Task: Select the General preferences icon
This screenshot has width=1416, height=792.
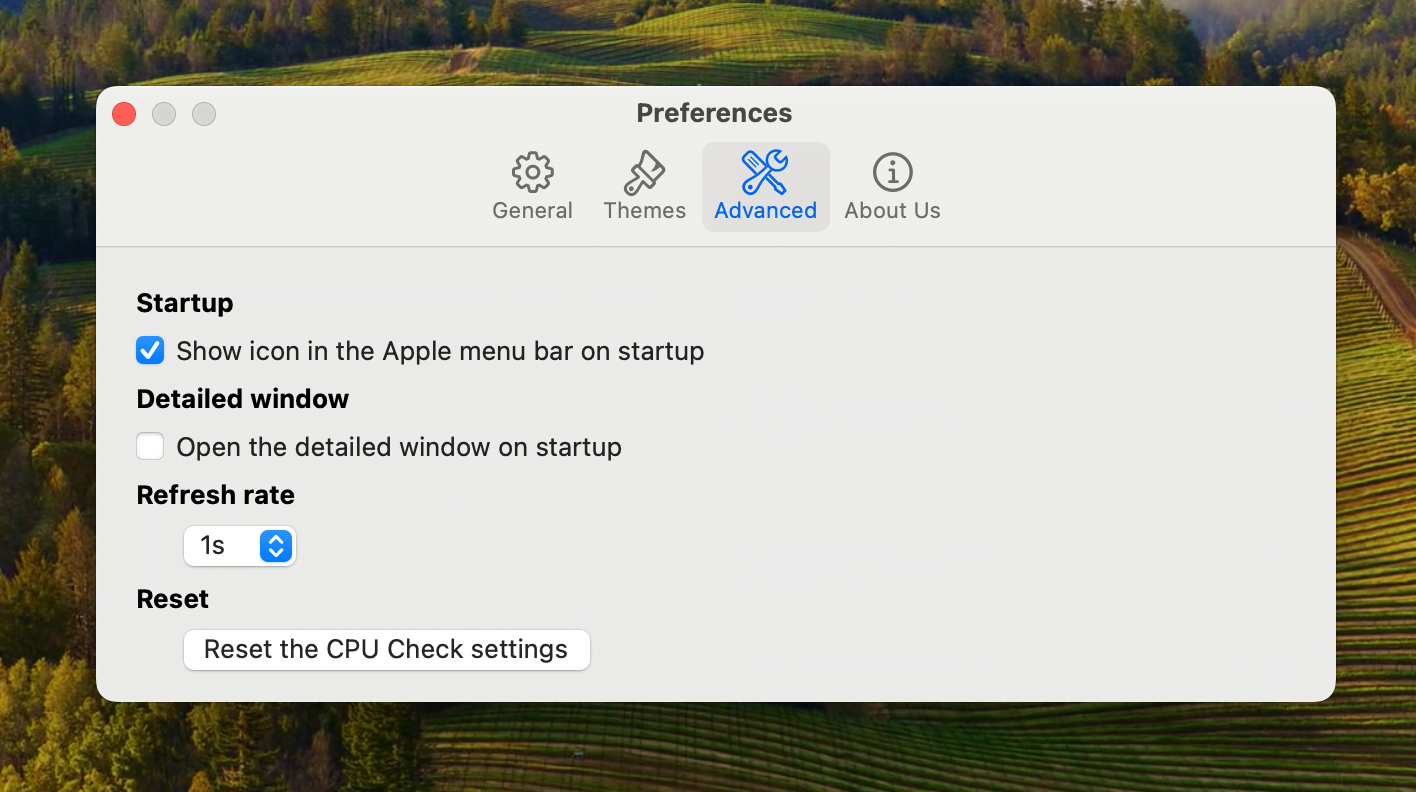Action: click(x=532, y=170)
